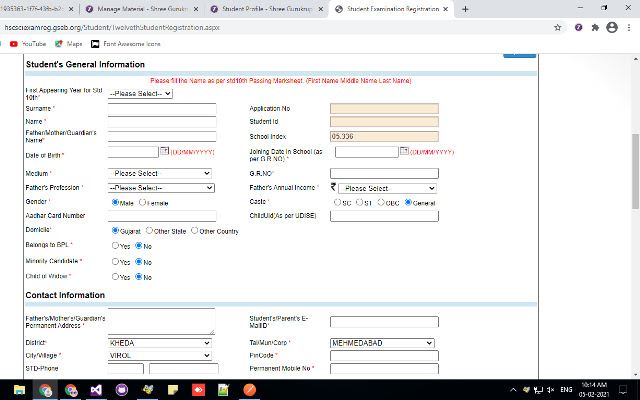Open the Medium dropdown
Screen dimensions: 640x400
160,173
